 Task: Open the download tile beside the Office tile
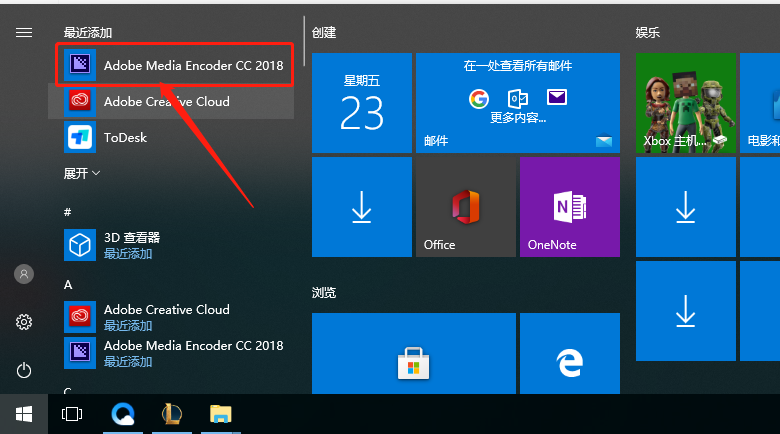(x=362, y=207)
